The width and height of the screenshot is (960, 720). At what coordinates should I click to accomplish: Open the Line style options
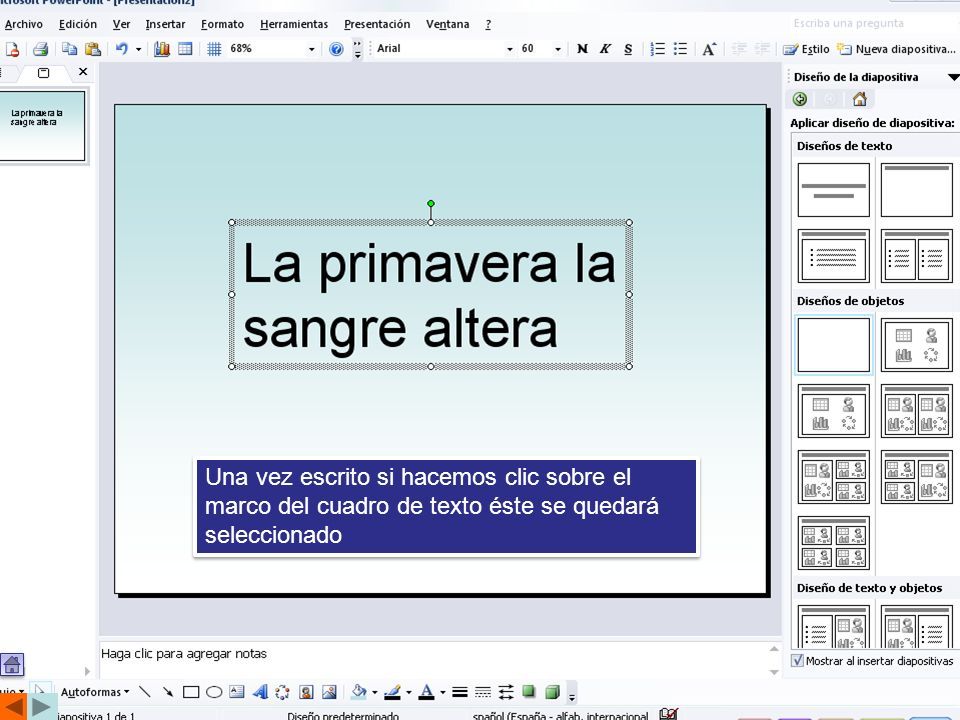(460, 692)
